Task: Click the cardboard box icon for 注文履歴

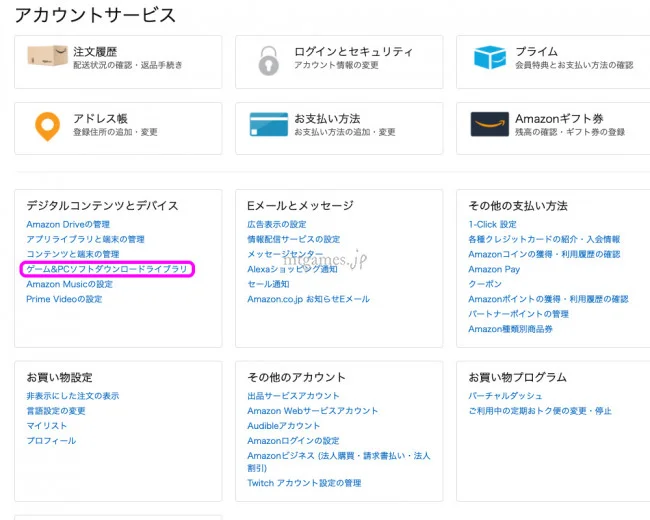Action: 47,56
